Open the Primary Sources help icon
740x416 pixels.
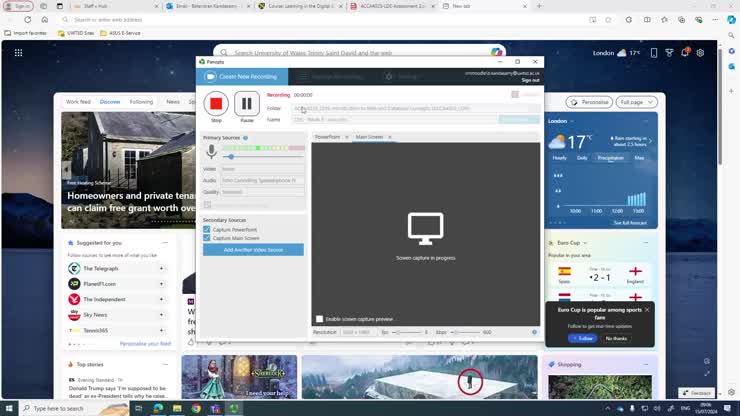[x=245, y=138]
